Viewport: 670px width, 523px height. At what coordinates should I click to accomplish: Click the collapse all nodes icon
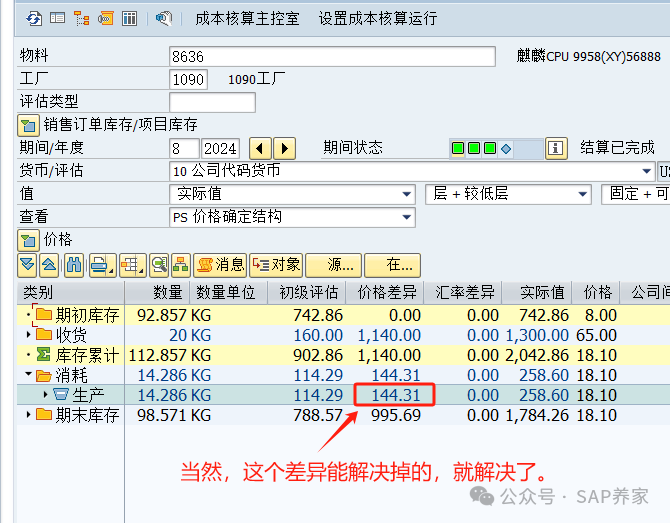click(x=49, y=265)
